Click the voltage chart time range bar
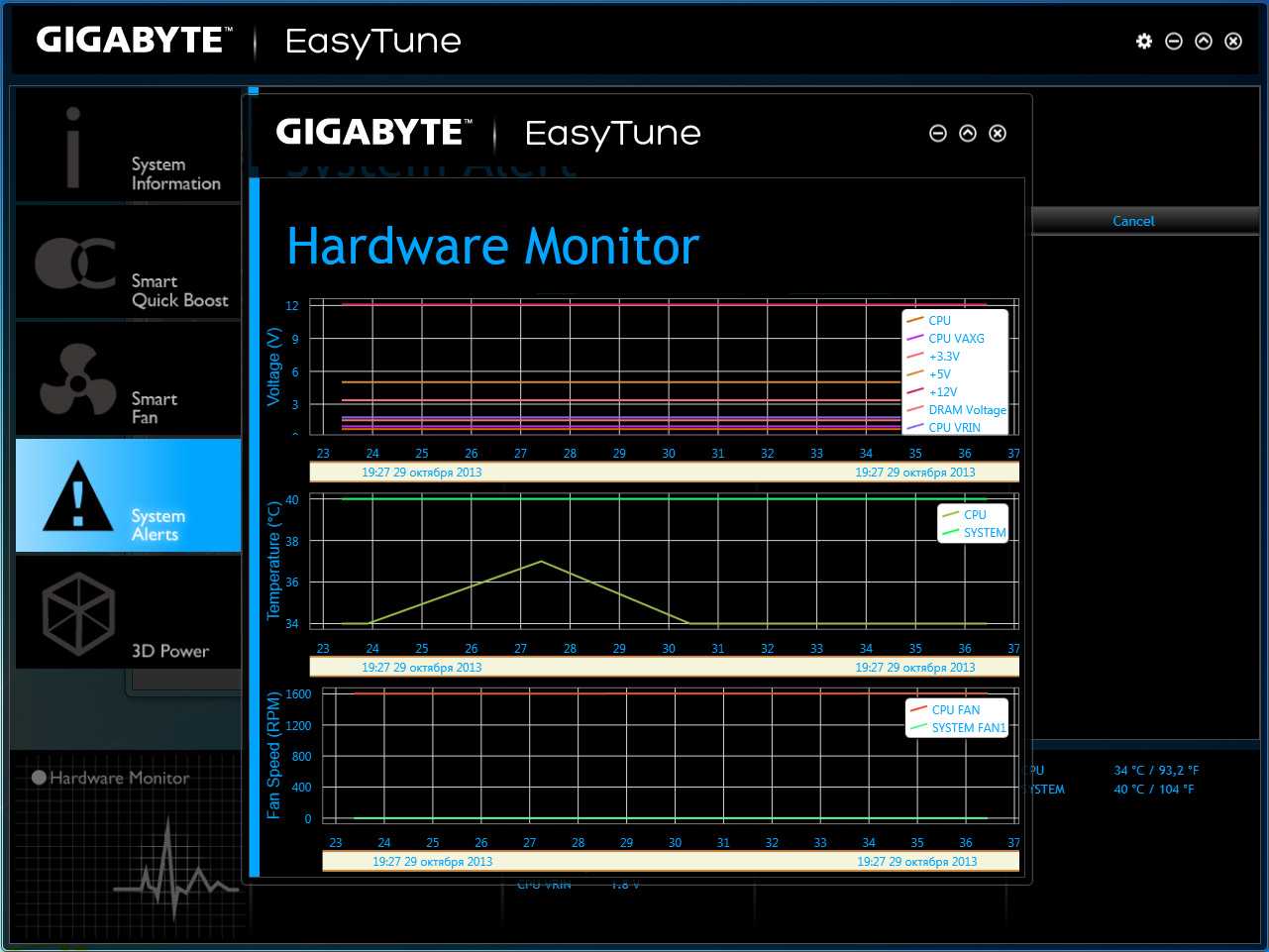Screen dimensions: 1269x952 tap(664, 473)
